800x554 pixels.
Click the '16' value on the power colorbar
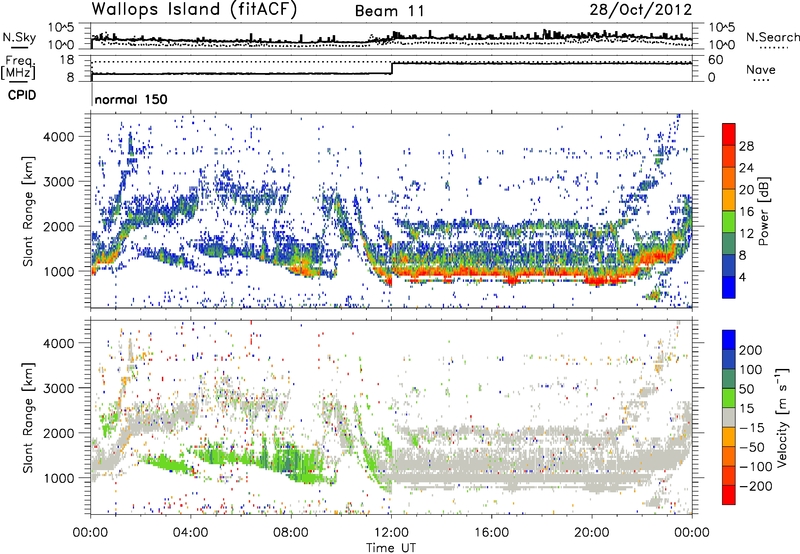coord(746,212)
